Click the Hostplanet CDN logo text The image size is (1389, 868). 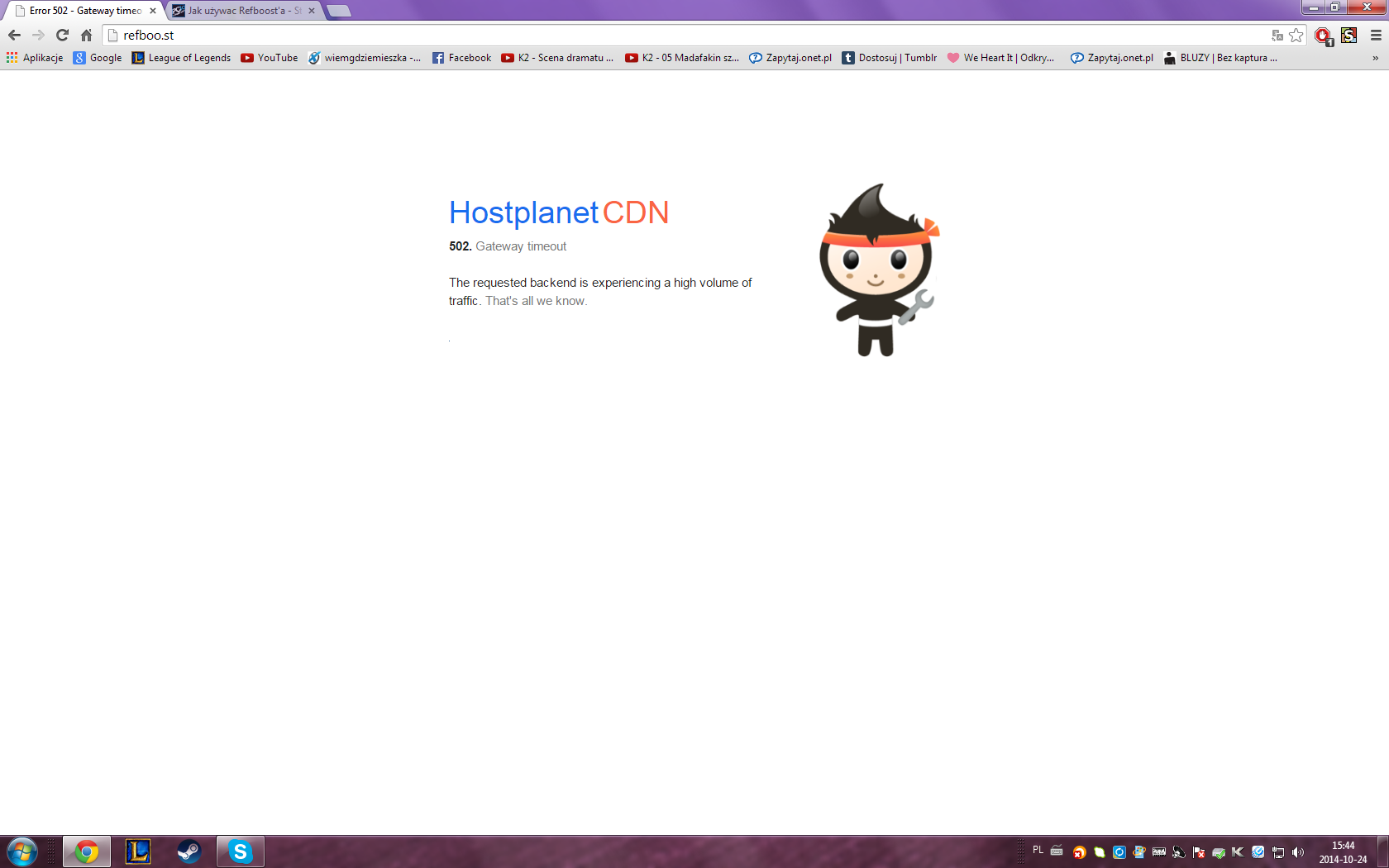click(x=559, y=212)
